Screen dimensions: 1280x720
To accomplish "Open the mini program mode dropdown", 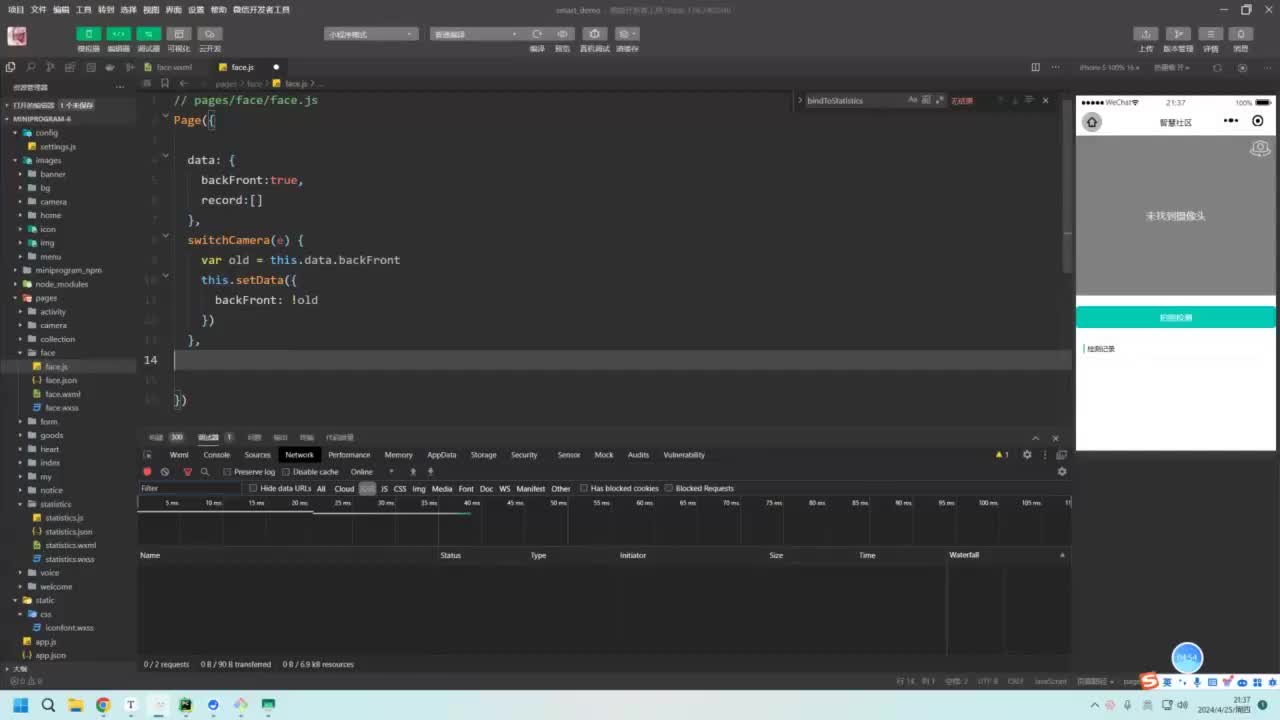I will (x=371, y=34).
